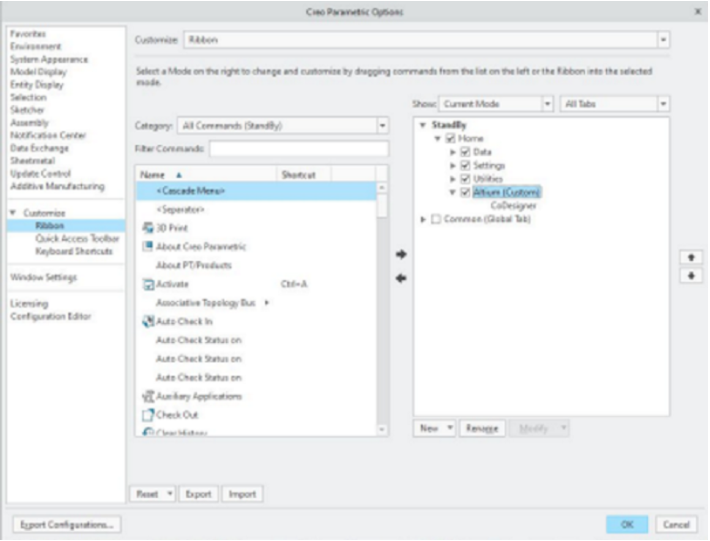Go to Entity Display options
The image size is (710, 541).
37,85
